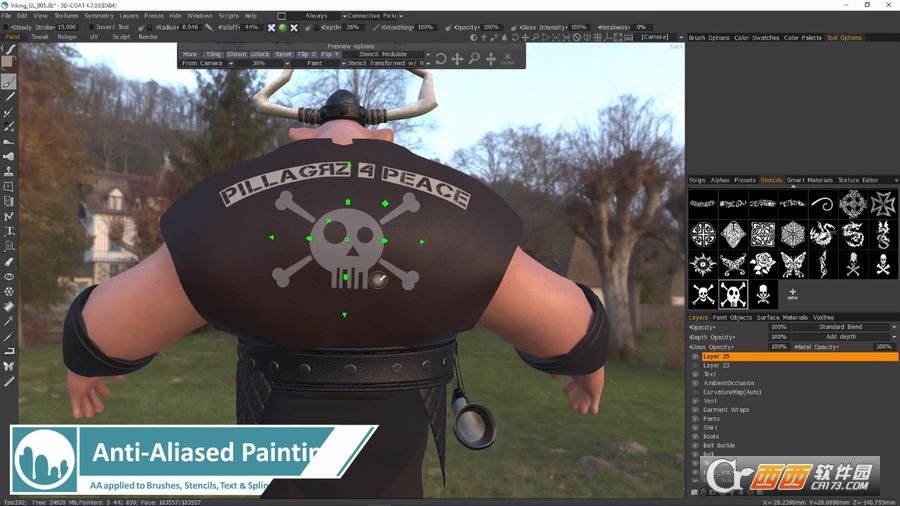Select the Maltese cross stencil
The height and width of the screenshot is (506, 900).
tap(882, 204)
